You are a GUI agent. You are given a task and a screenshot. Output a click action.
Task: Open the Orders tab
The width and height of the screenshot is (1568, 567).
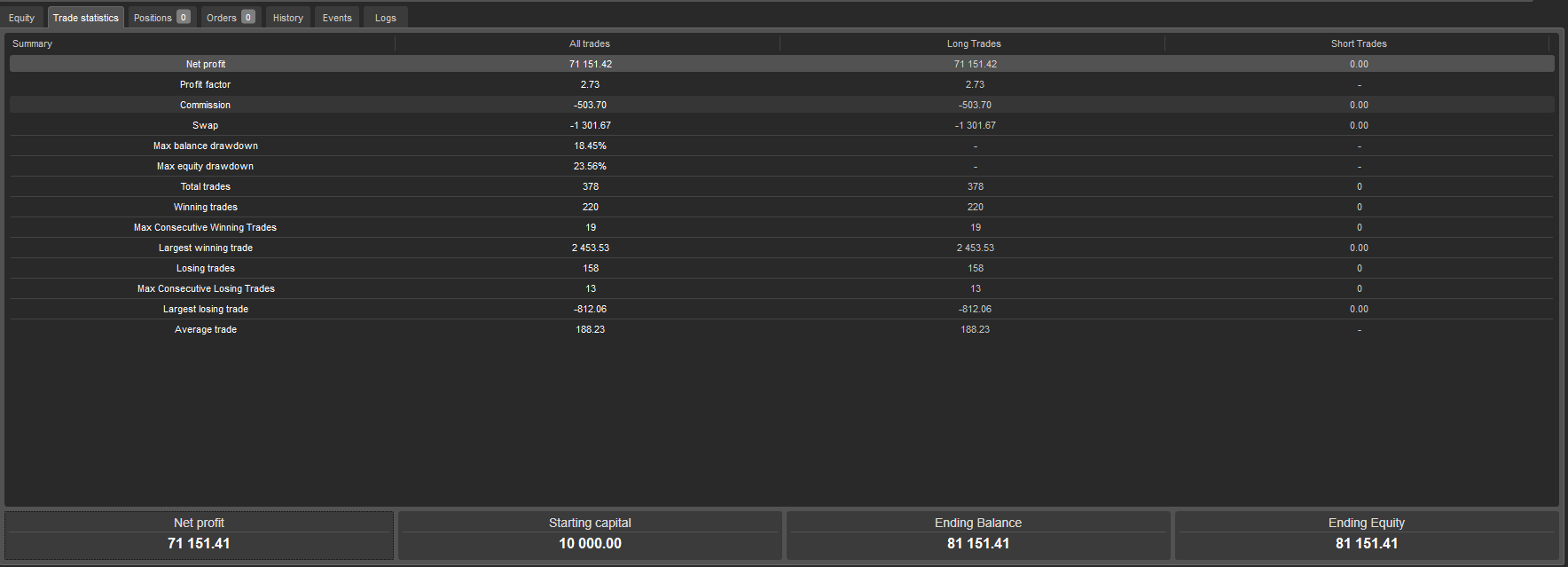click(x=230, y=18)
